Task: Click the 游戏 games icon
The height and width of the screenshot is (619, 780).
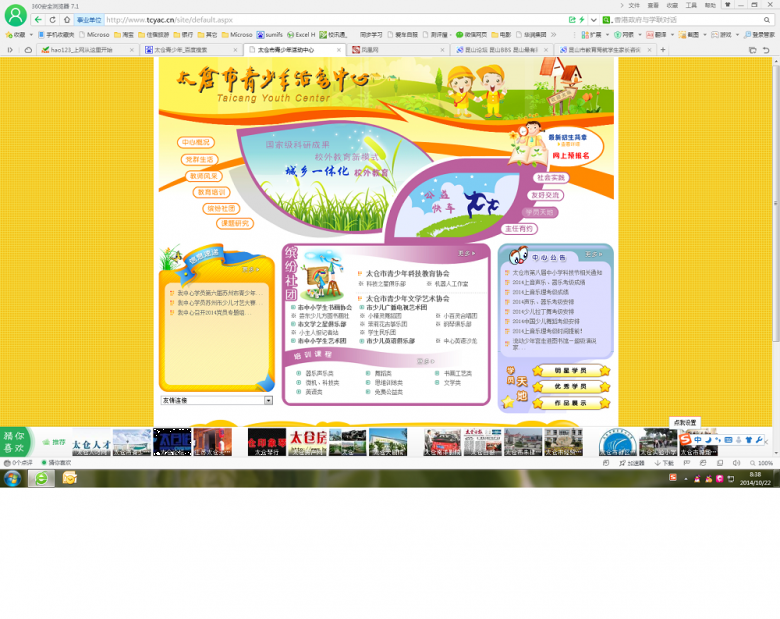Action: (721, 35)
